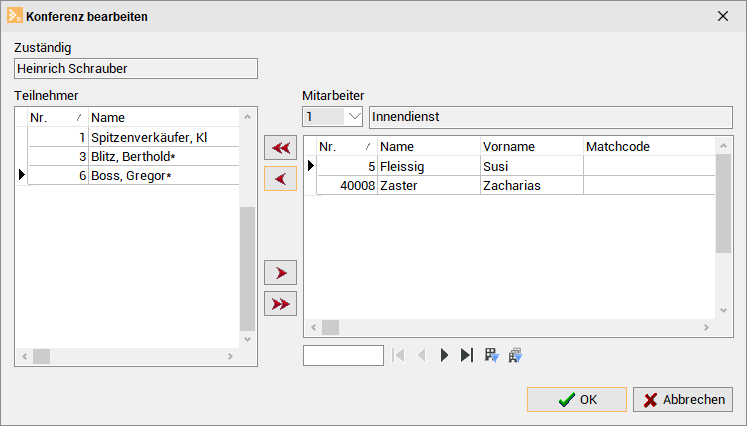The width and height of the screenshot is (747, 426).
Task: Go to the first record in the navigator
Action: pos(398,355)
